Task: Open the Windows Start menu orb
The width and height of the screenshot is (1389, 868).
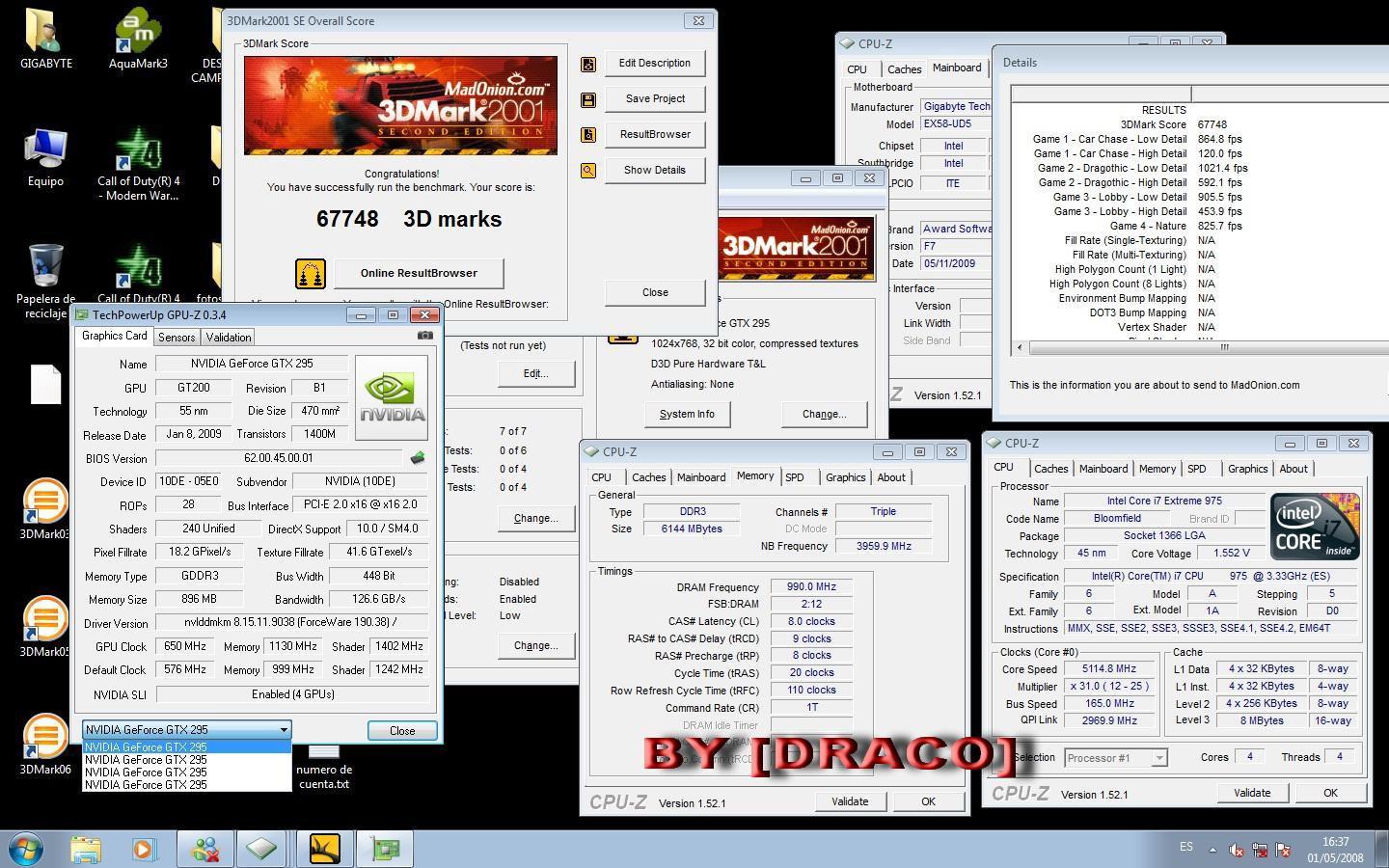Action: pyautogui.click(x=25, y=849)
